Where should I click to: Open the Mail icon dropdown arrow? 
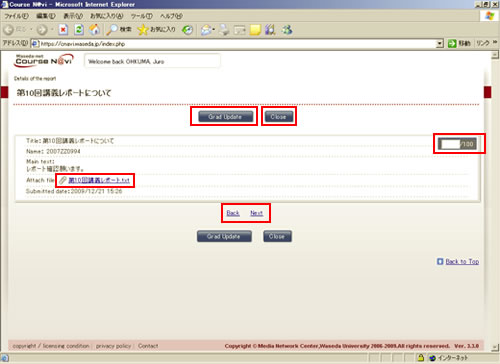214,30
